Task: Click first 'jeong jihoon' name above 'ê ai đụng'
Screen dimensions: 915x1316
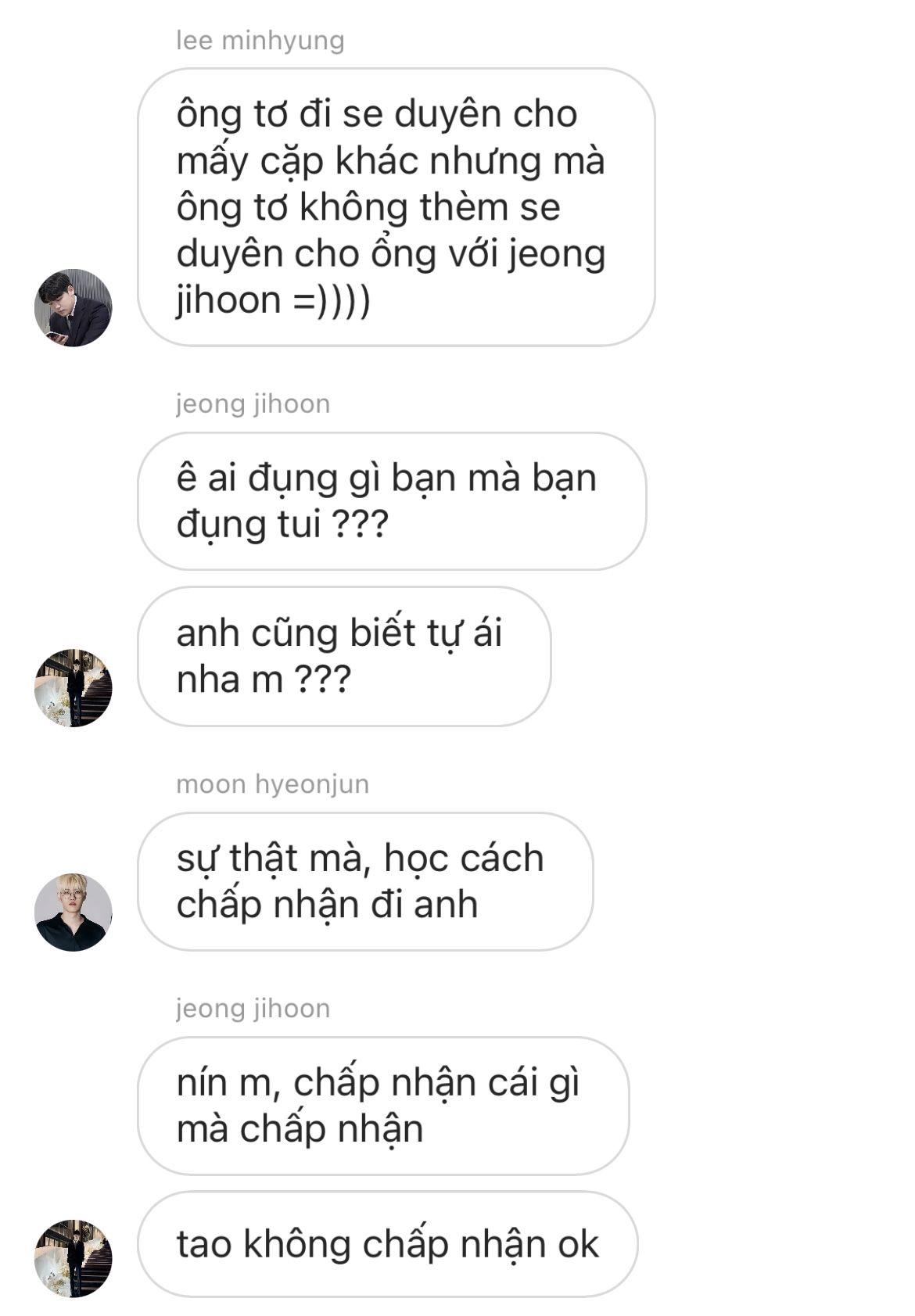Action: pos(253,404)
